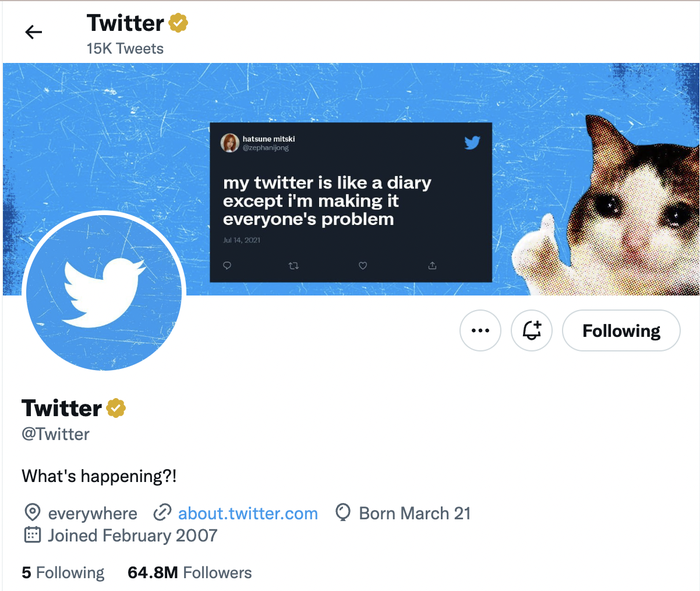Click the share icon in banner tweet
This screenshot has height=591, width=700.
(432, 265)
